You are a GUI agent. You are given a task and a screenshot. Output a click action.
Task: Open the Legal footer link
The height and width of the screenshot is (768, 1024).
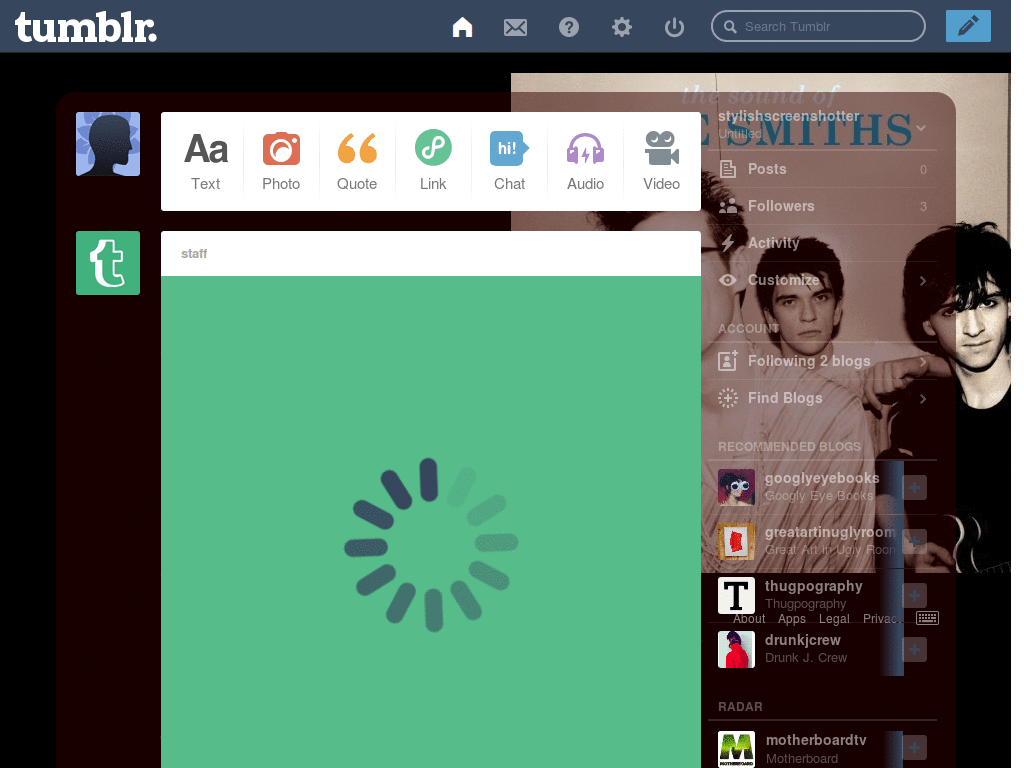pos(834,618)
